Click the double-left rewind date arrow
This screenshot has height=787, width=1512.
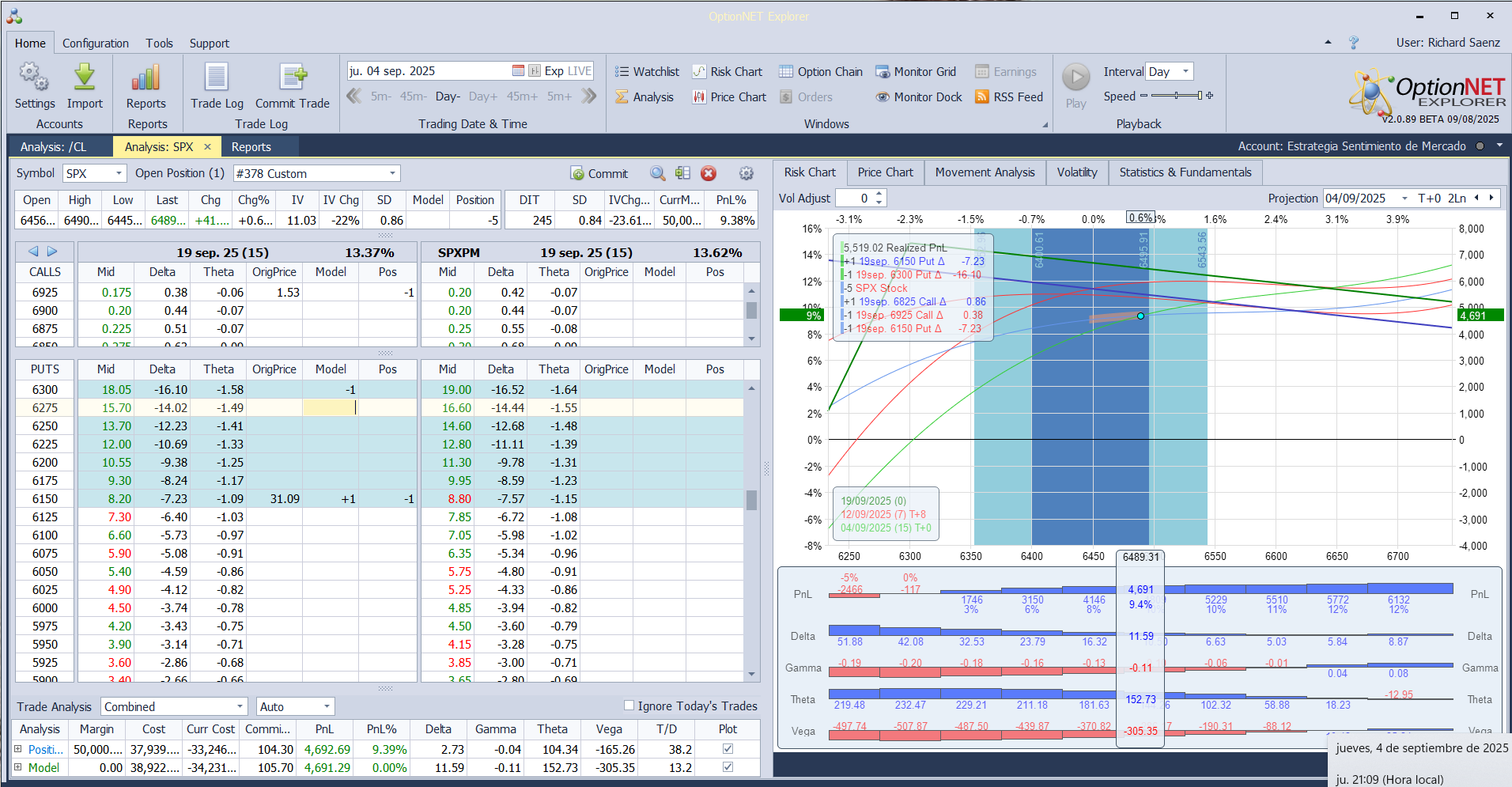click(x=354, y=96)
